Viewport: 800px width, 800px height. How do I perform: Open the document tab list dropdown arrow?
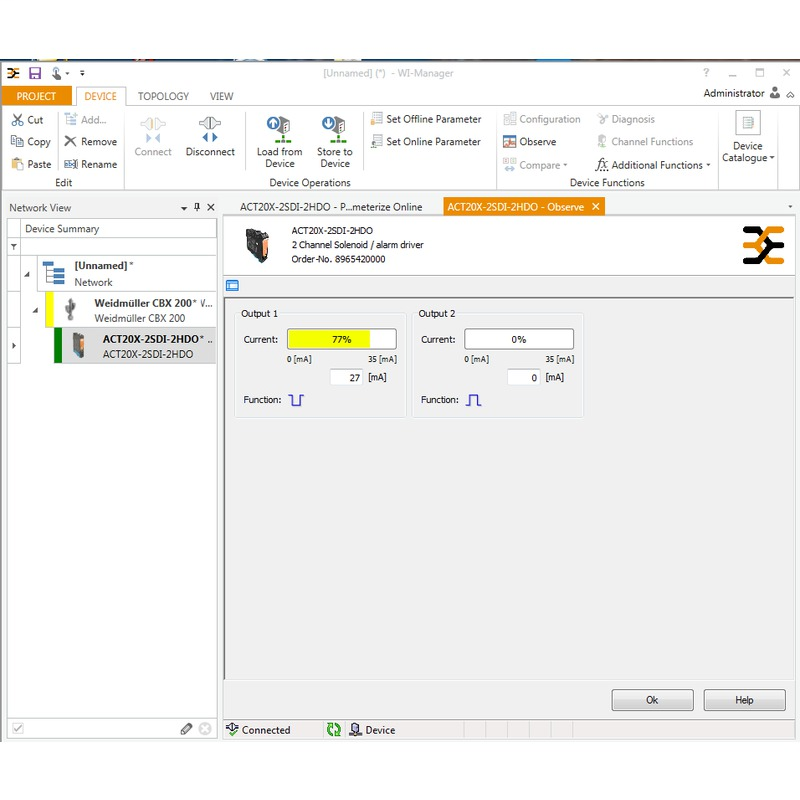coord(790,207)
